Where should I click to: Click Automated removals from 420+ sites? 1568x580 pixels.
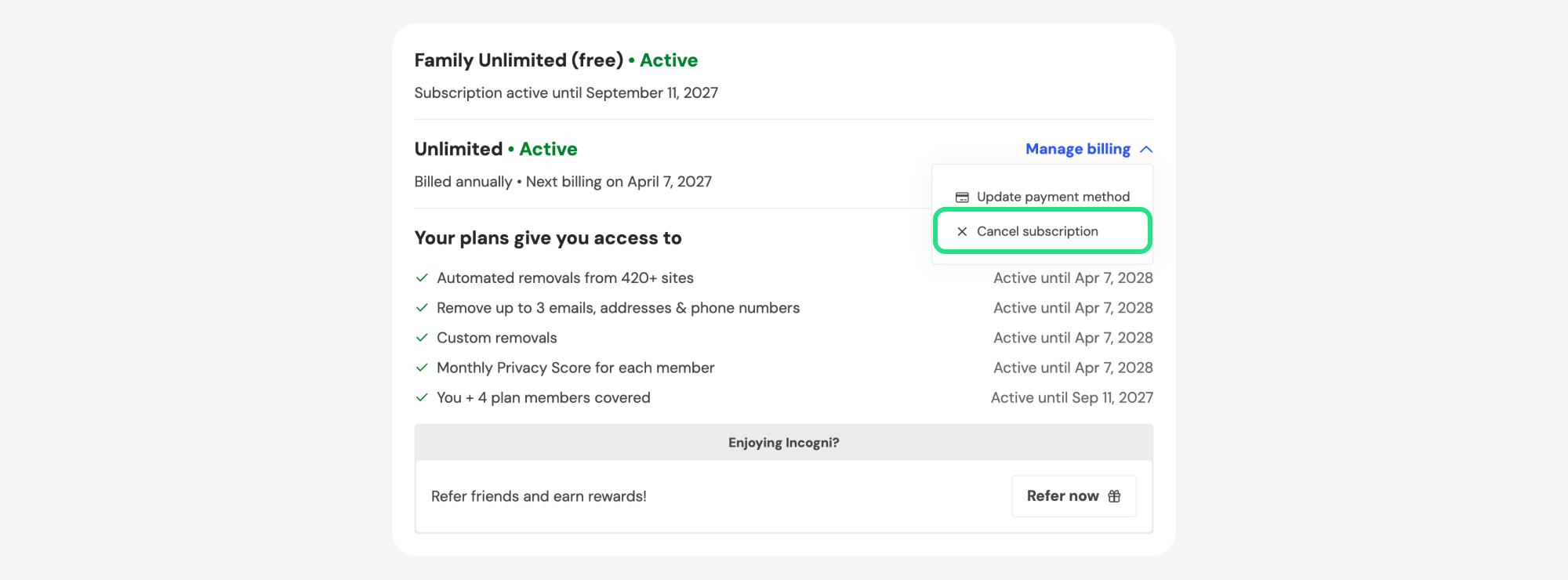(x=565, y=278)
